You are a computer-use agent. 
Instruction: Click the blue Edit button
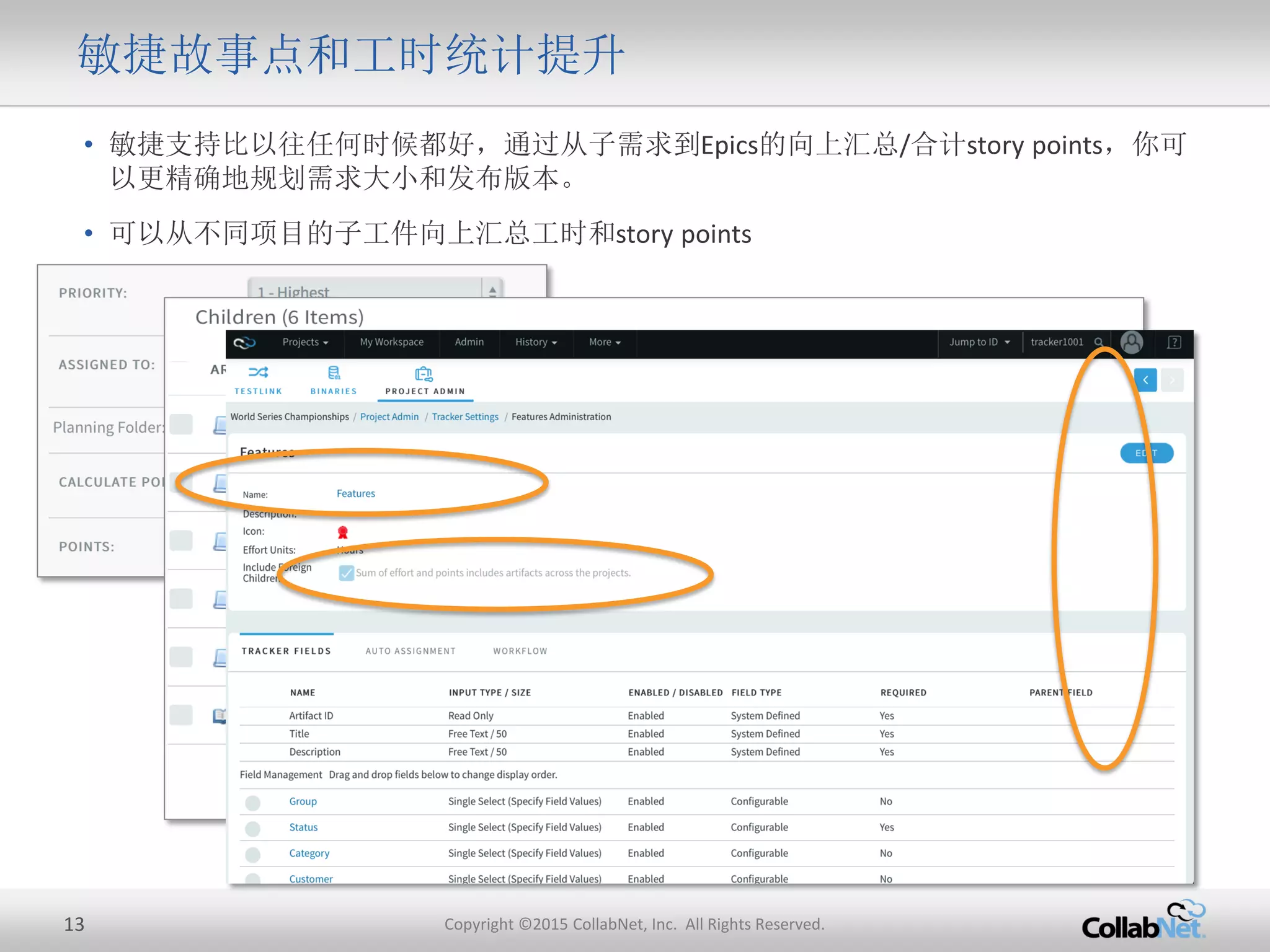(x=1146, y=453)
